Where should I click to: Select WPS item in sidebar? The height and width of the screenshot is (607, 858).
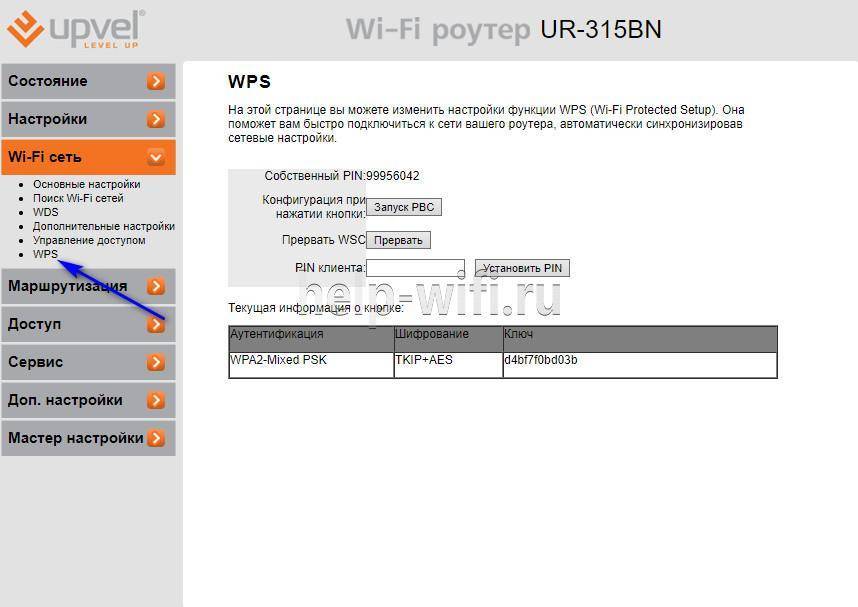click(45, 254)
